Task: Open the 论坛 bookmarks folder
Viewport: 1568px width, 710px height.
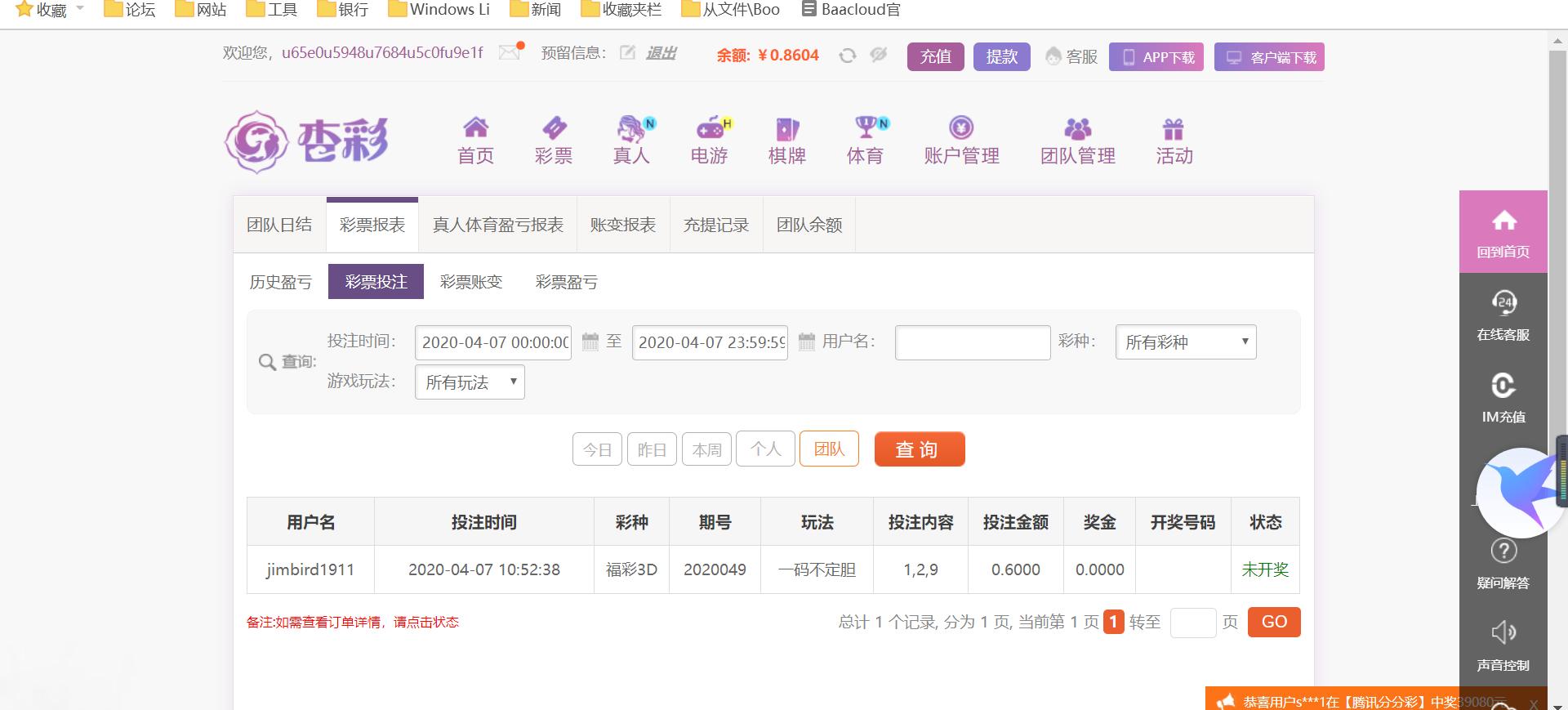Action: point(130,10)
